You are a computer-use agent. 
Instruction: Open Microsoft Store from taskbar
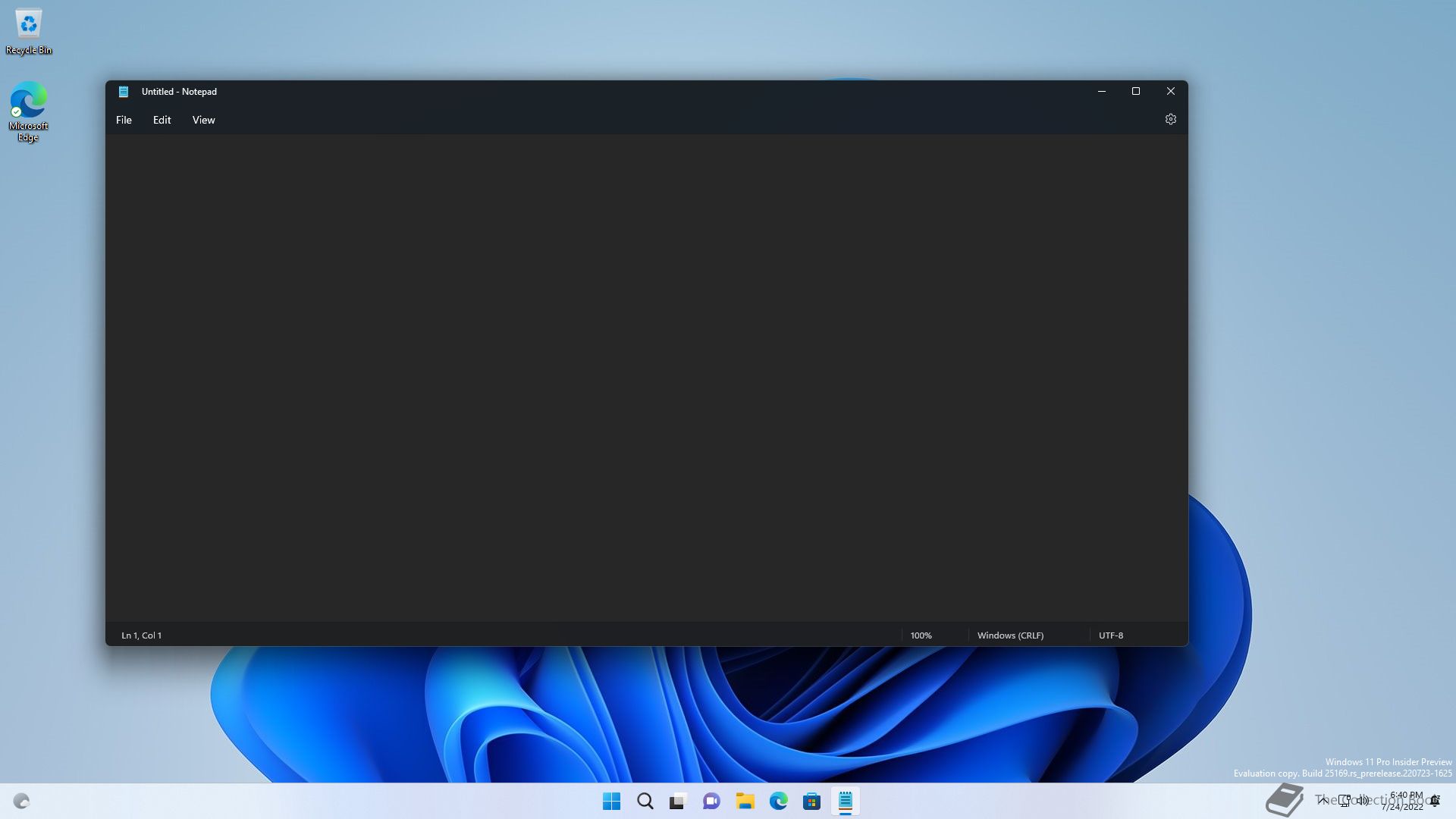click(x=811, y=802)
